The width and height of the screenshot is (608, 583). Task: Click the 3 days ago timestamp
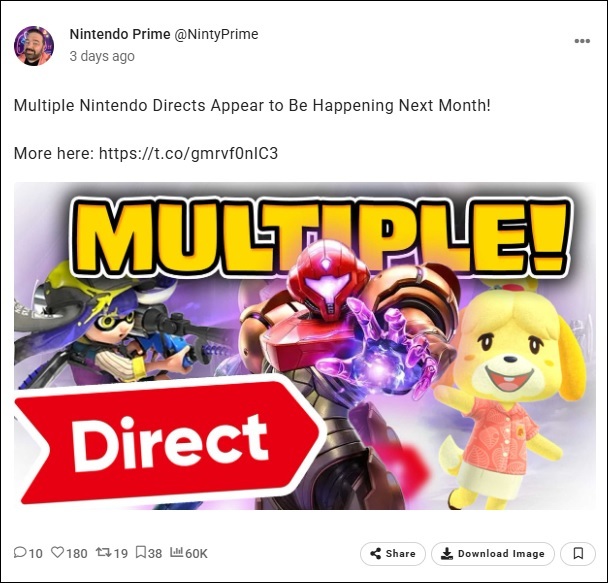tap(102, 56)
